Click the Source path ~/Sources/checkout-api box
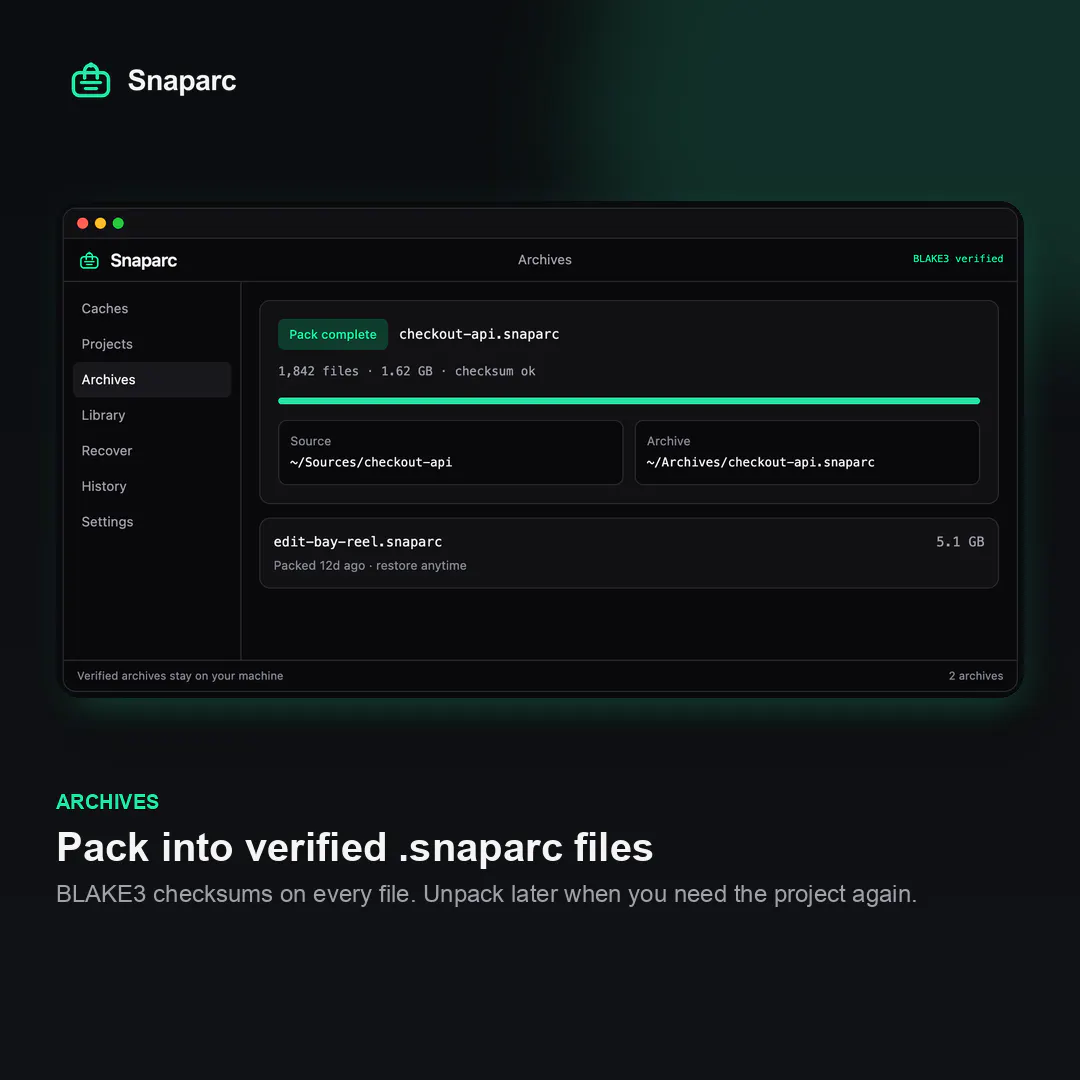Image resolution: width=1080 pixels, height=1080 pixels. coord(450,453)
